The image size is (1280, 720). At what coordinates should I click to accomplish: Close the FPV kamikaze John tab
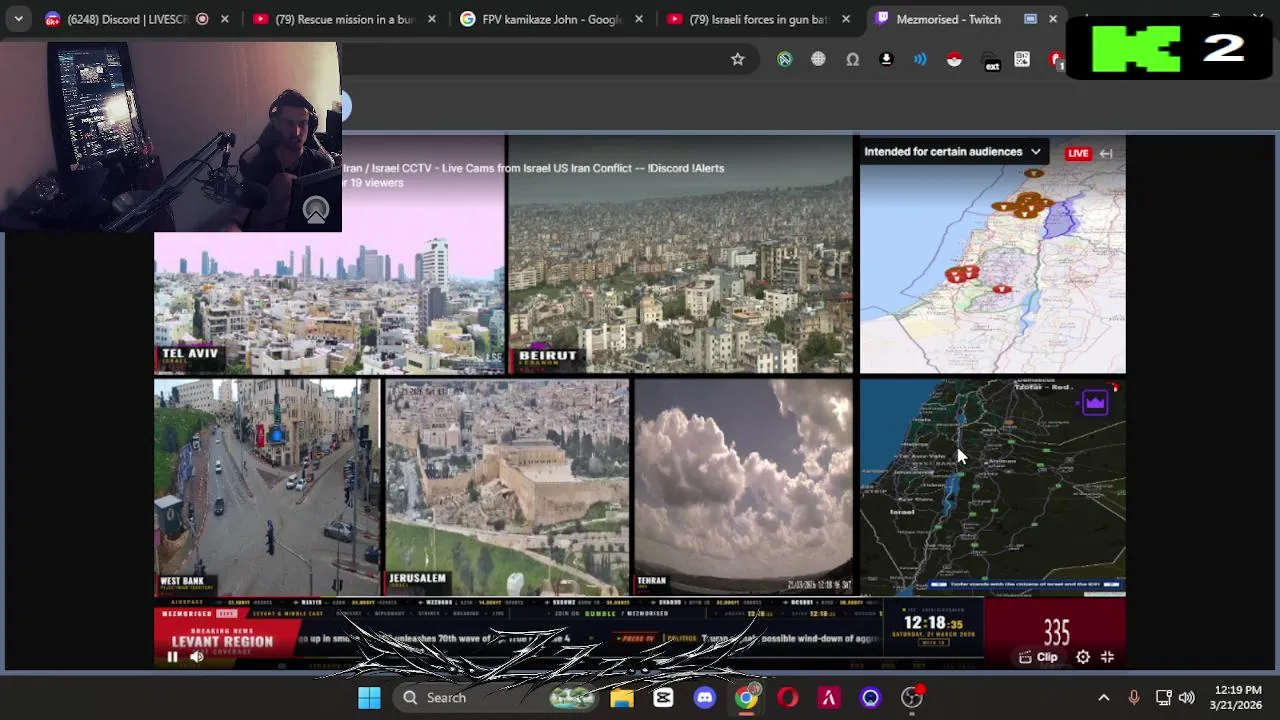(x=639, y=19)
